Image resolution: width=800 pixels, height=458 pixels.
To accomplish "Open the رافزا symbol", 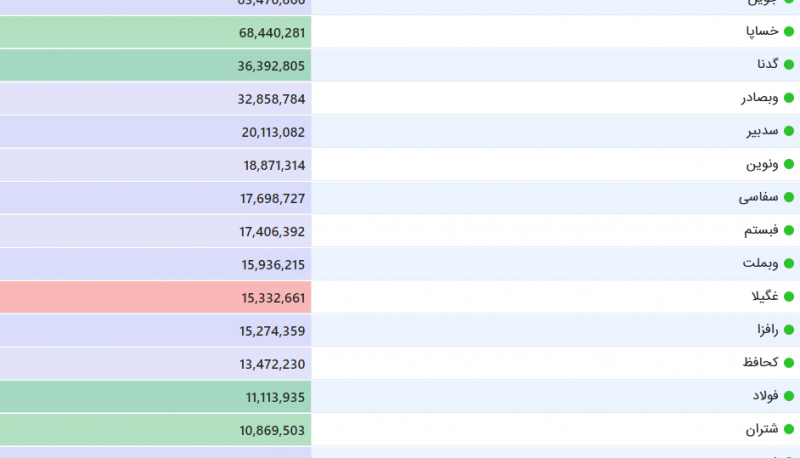I will pyautogui.click(x=768, y=329).
